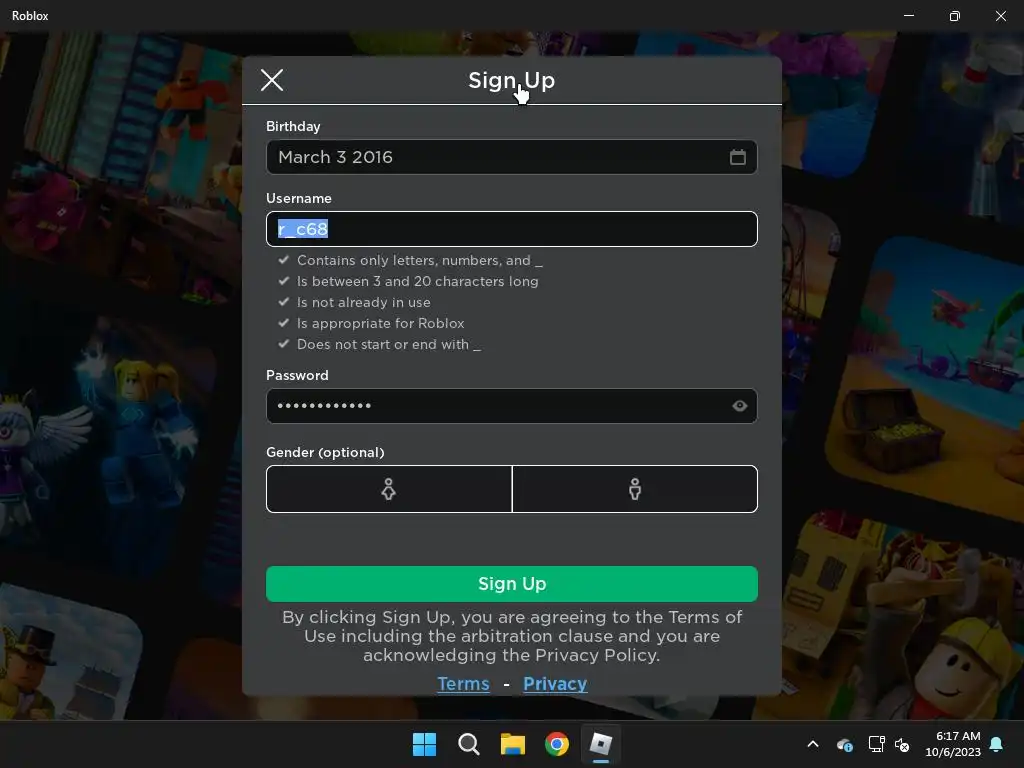Launch Google Chrome from taskbar

[556, 744]
